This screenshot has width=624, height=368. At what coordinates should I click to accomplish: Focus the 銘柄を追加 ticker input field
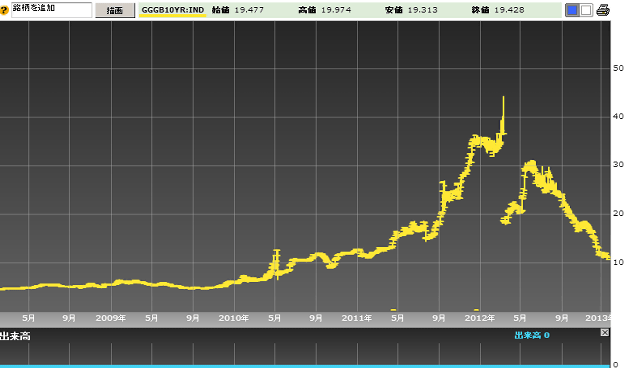tap(51, 10)
